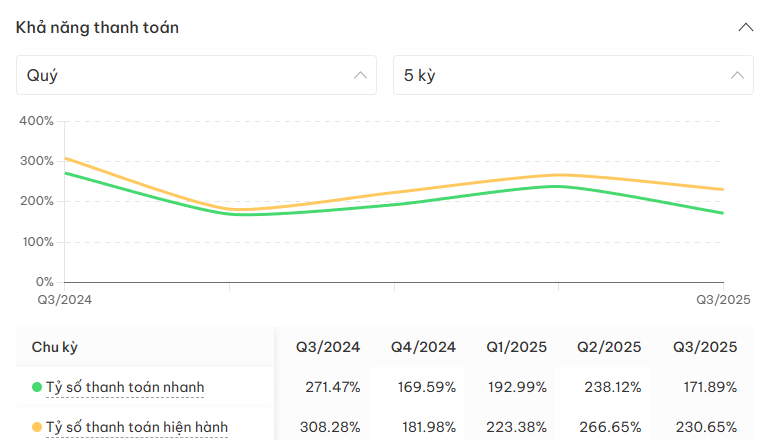
Task: Click the Q3/2025 label on chart axis
Action: click(723, 299)
